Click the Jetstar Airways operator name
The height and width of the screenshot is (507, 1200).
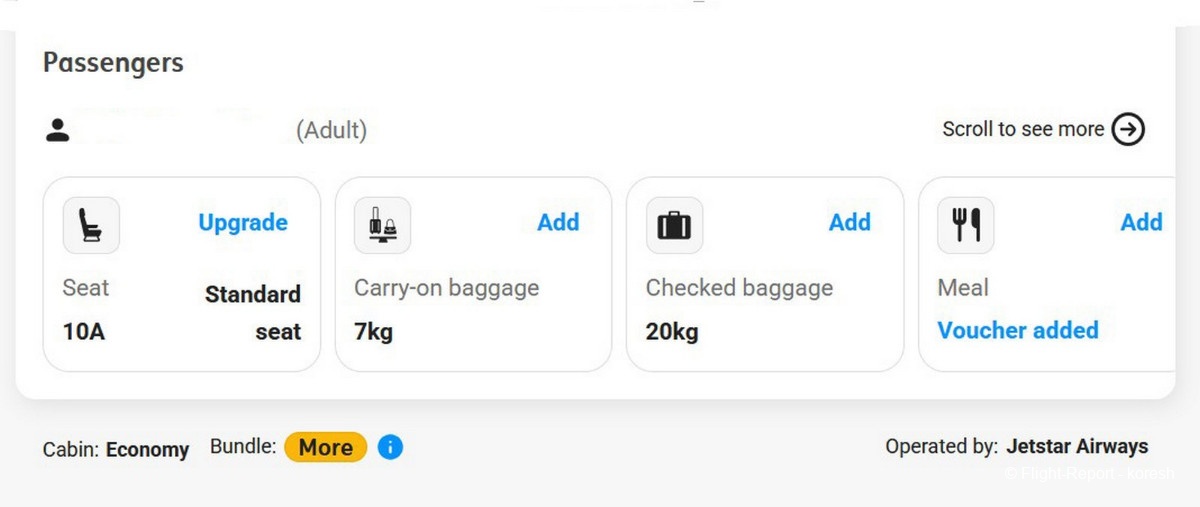(x=1077, y=446)
